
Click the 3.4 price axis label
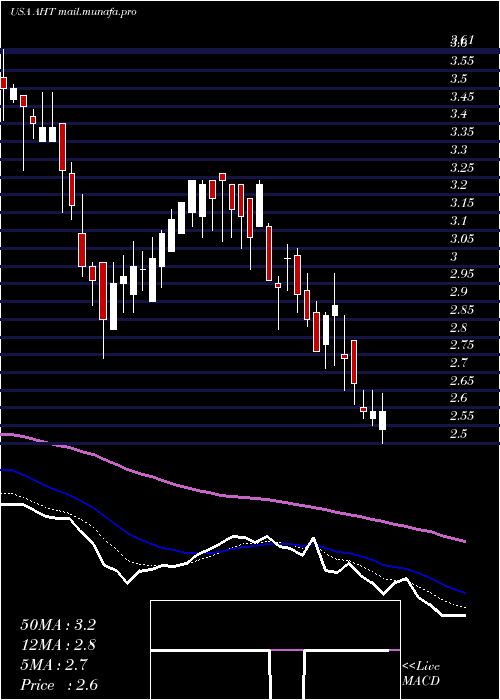459,114
